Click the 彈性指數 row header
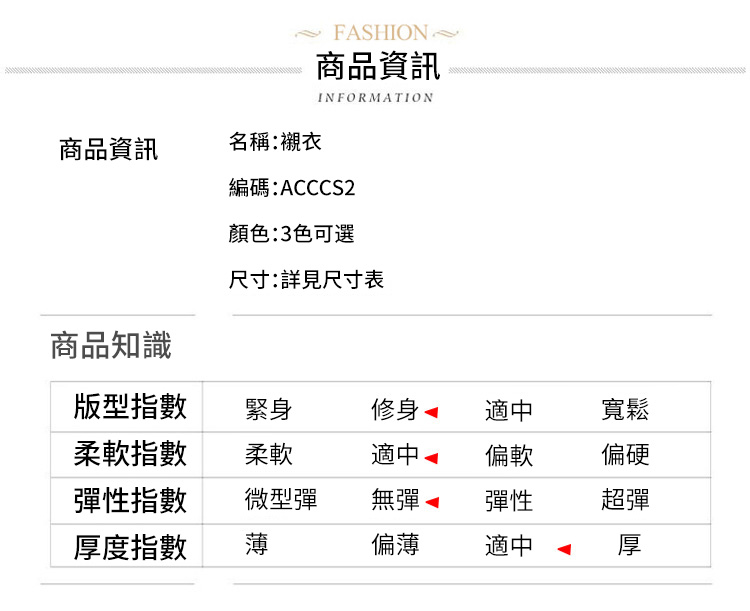 [130, 499]
